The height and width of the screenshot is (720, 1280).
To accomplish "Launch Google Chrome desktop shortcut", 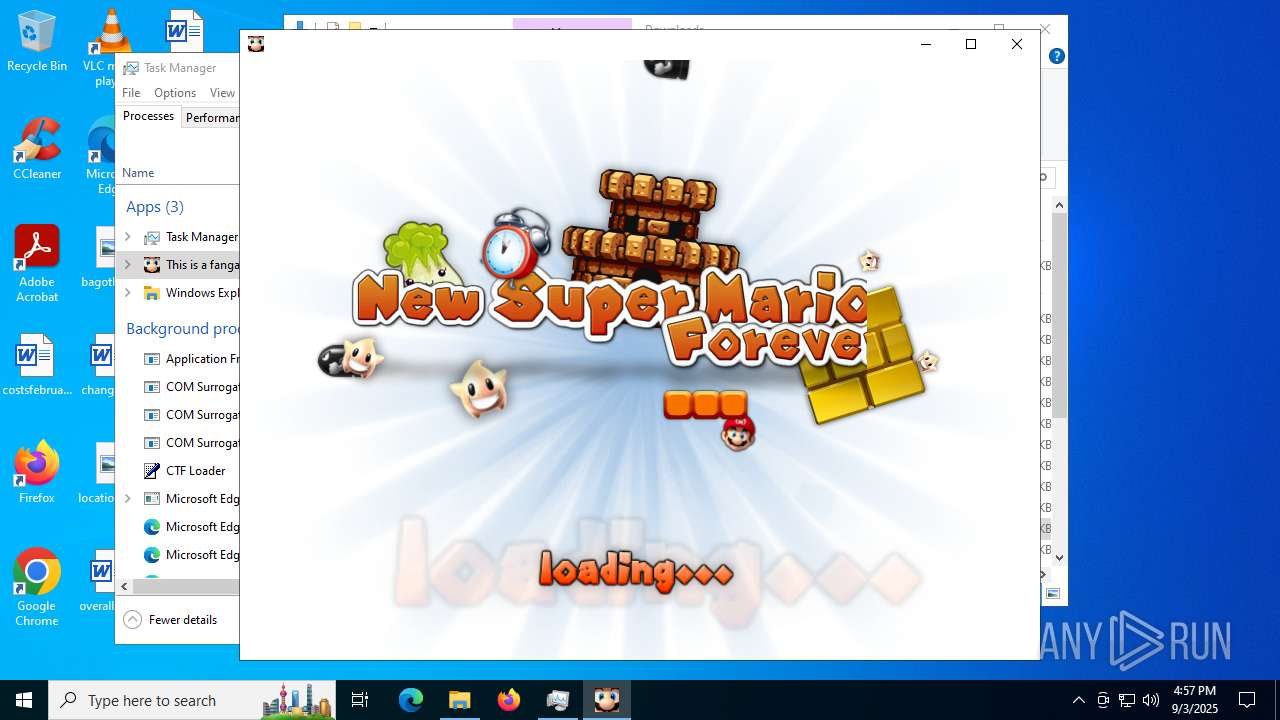I will tap(37, 588).
